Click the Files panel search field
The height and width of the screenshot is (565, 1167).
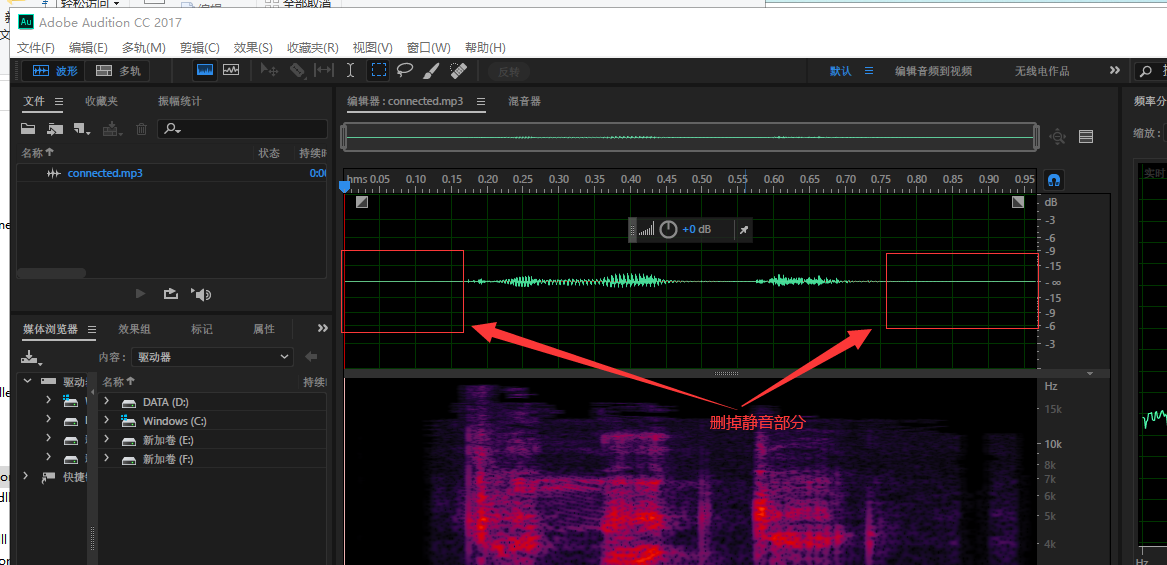click(x=242, y=129)
